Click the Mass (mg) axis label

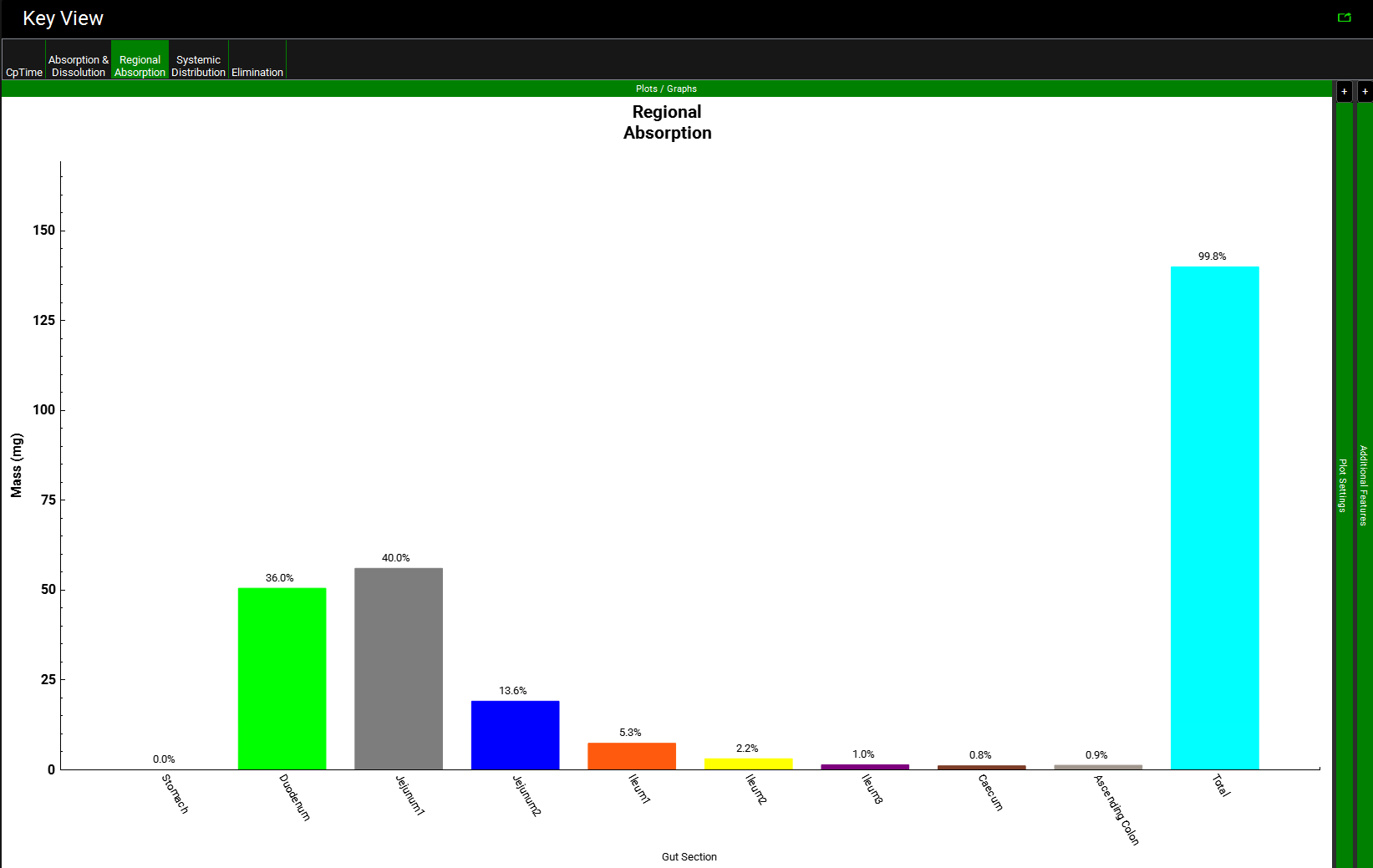pos(17,465)
